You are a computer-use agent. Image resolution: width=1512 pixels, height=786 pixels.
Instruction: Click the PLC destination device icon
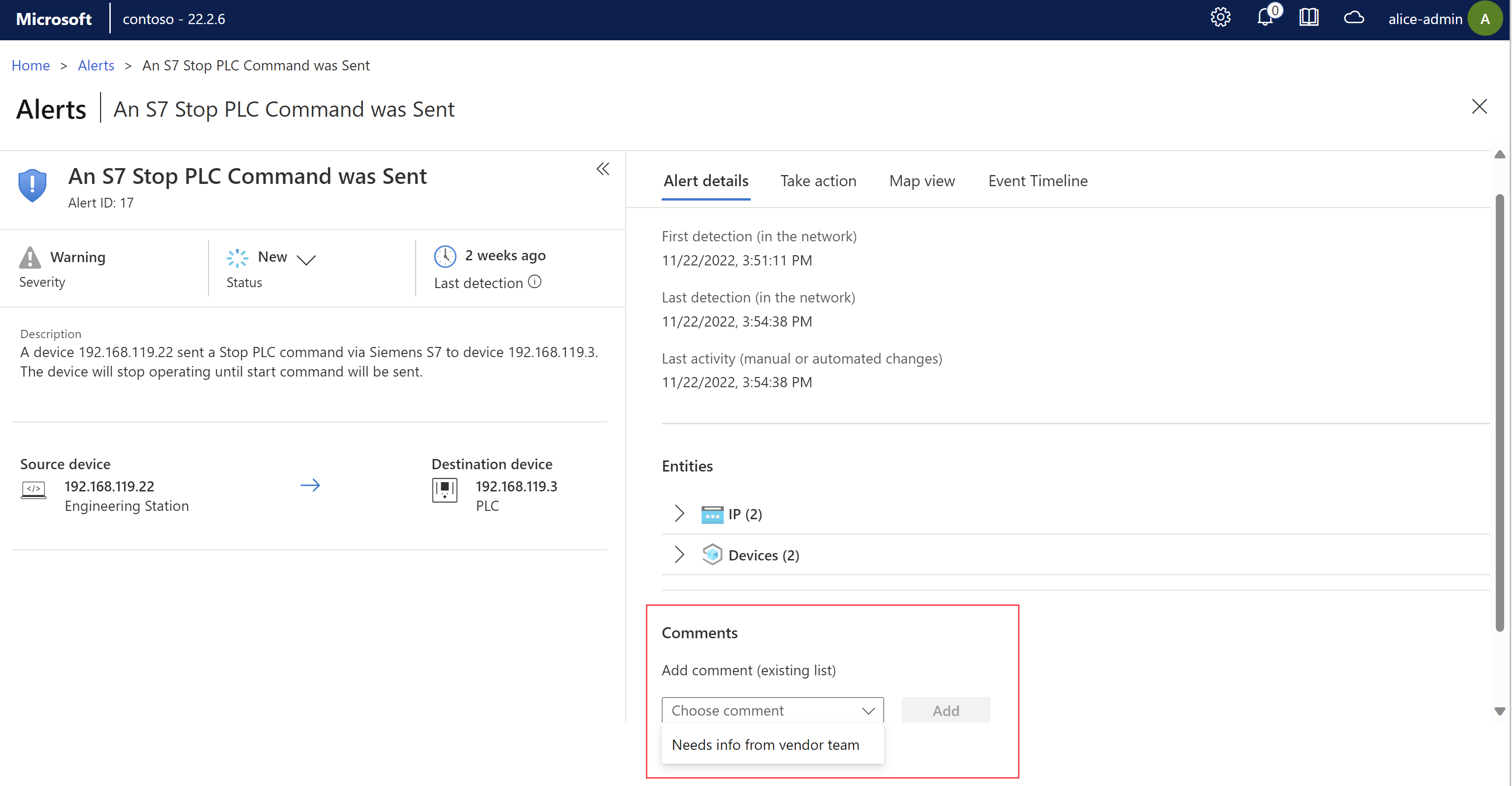click(x=445, y=490)
